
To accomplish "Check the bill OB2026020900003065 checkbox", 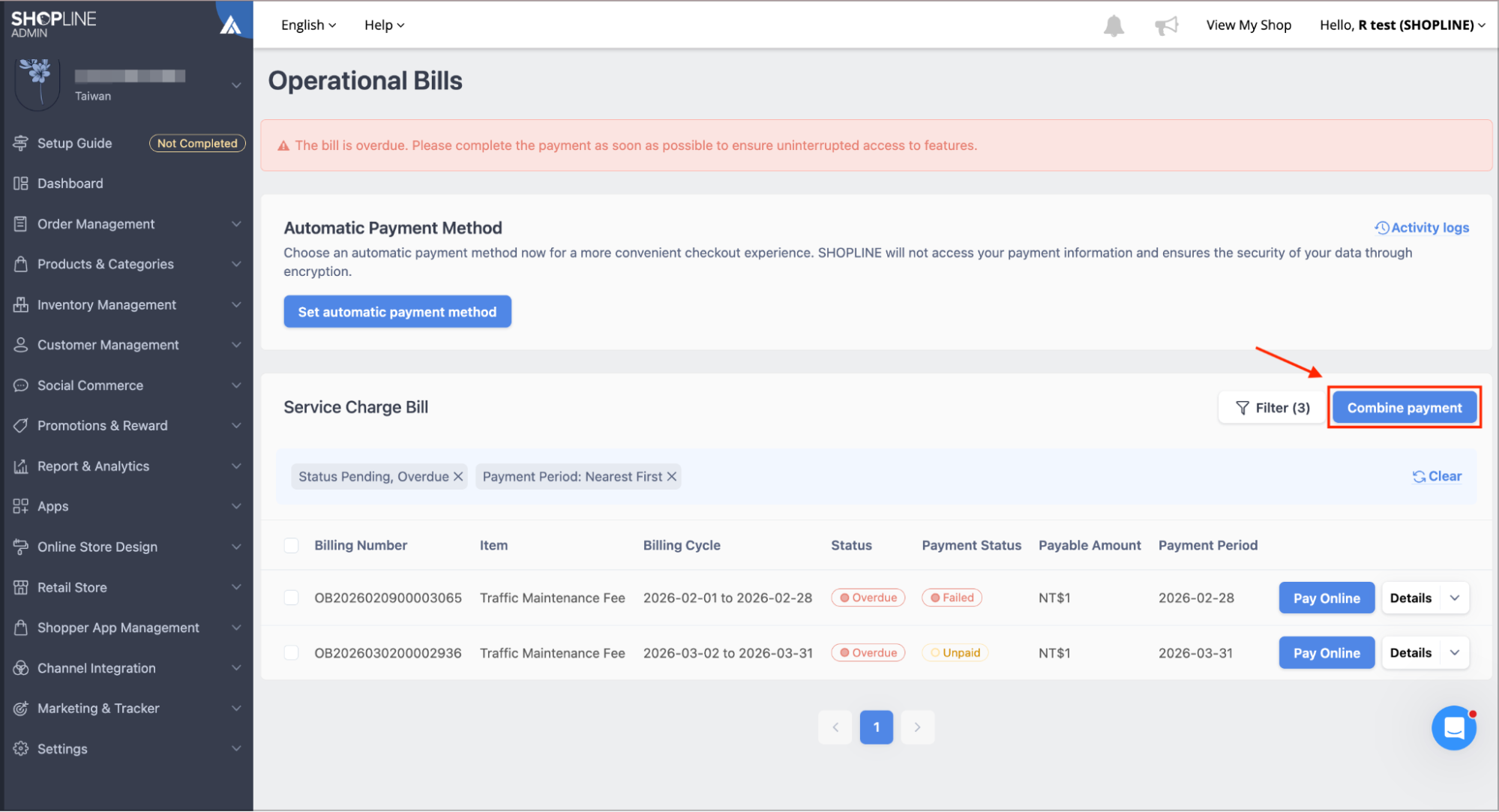I will [x=292, y=598].
